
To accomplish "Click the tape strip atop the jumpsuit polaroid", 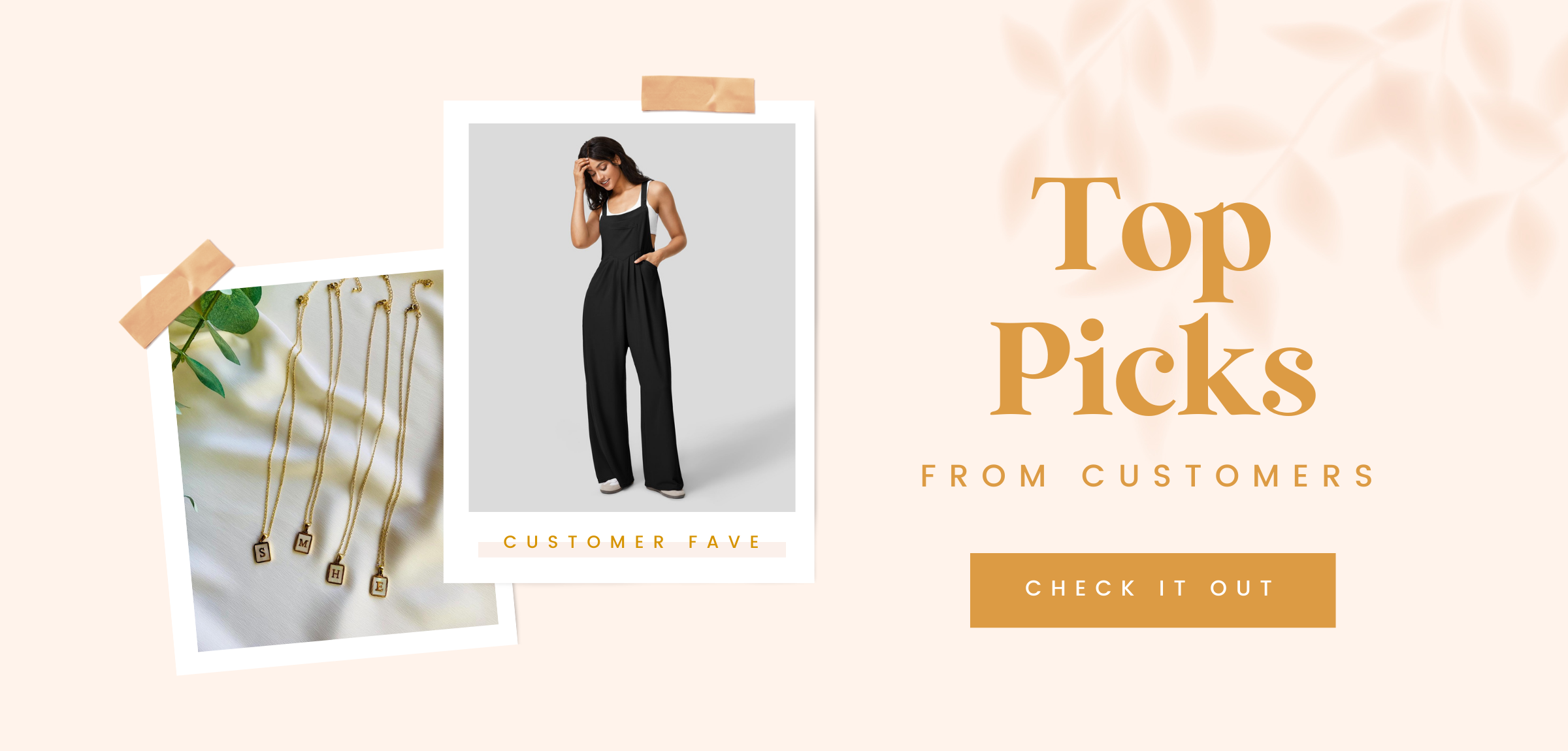I will click(698, 94).
